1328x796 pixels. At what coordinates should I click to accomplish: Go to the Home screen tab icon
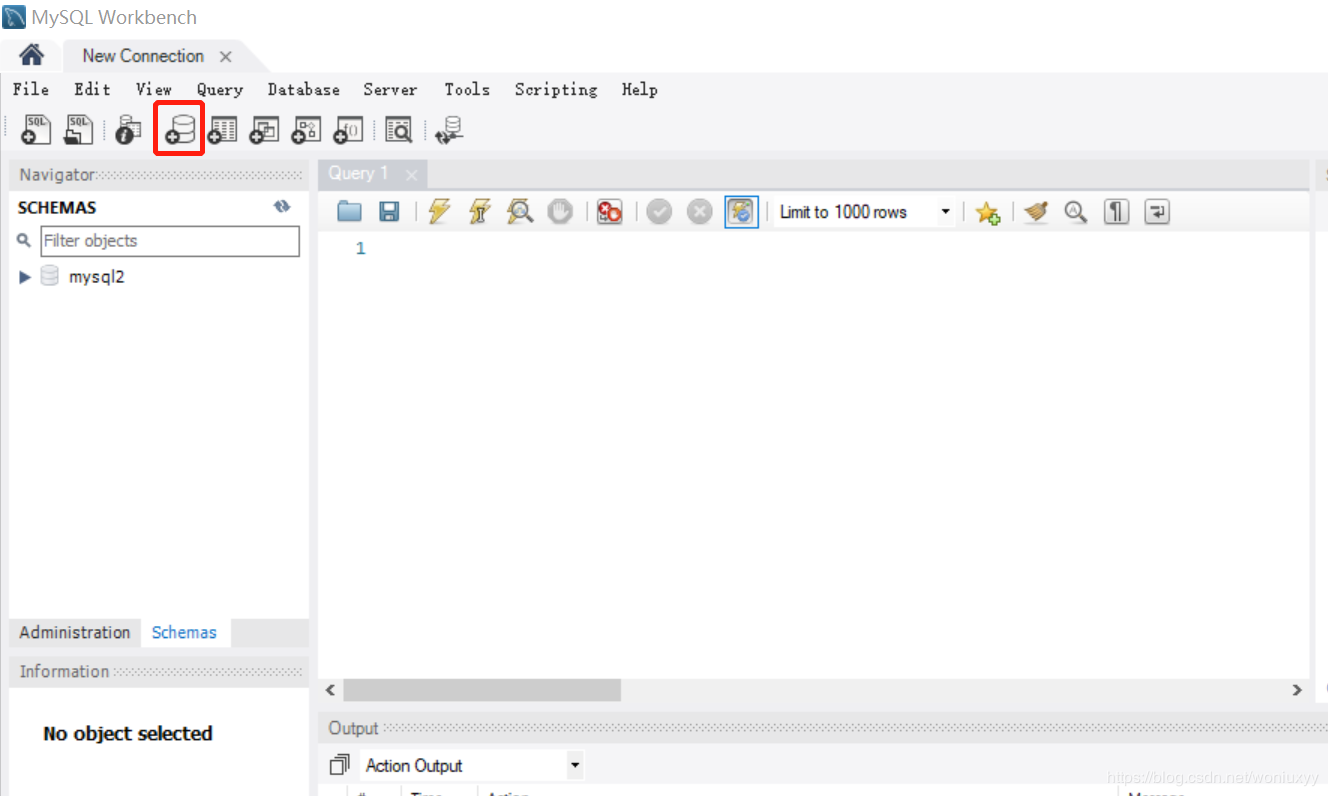coord(32,55)
